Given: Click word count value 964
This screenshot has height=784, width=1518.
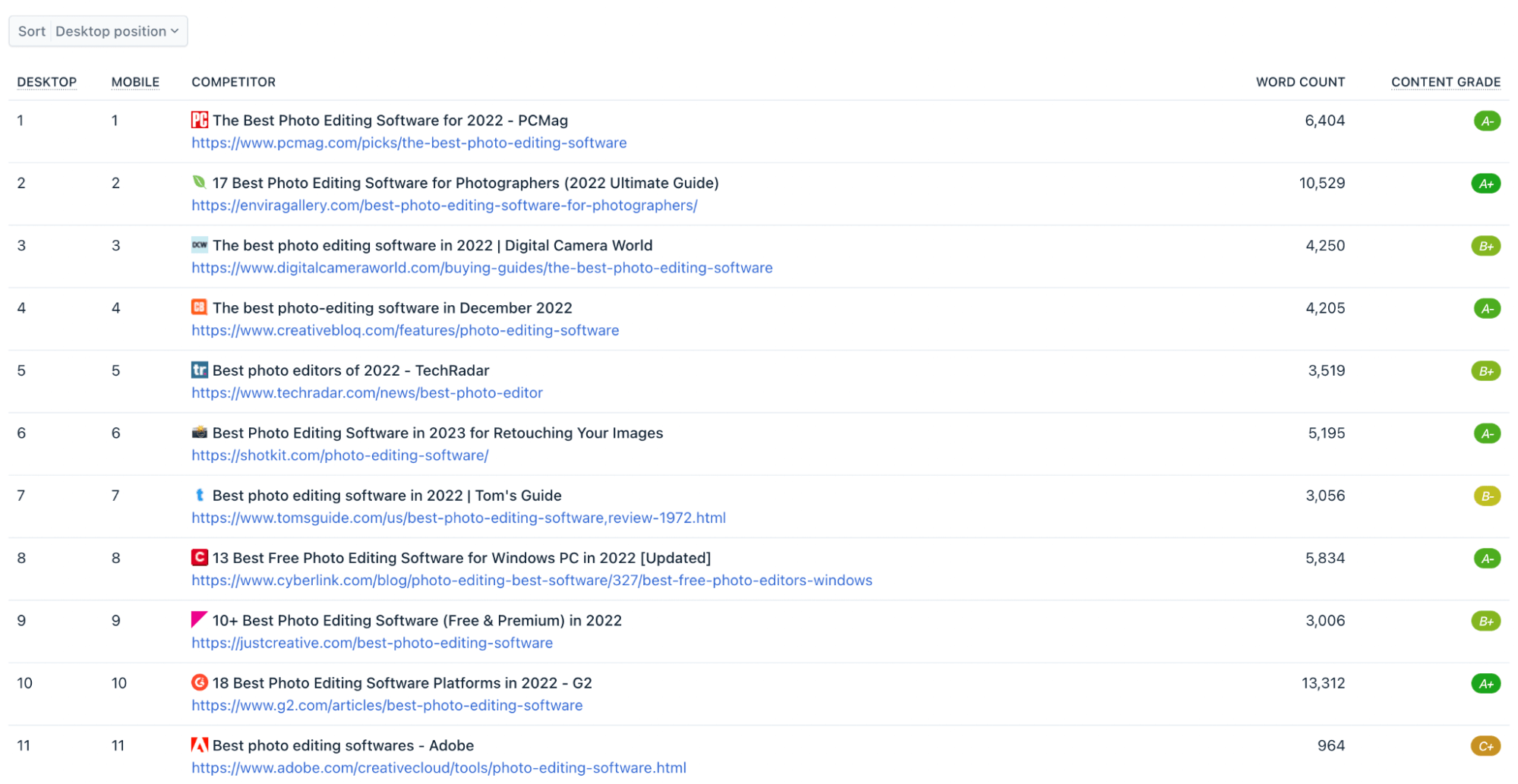Looking at the screenshot, I should tap(1331, 745).
